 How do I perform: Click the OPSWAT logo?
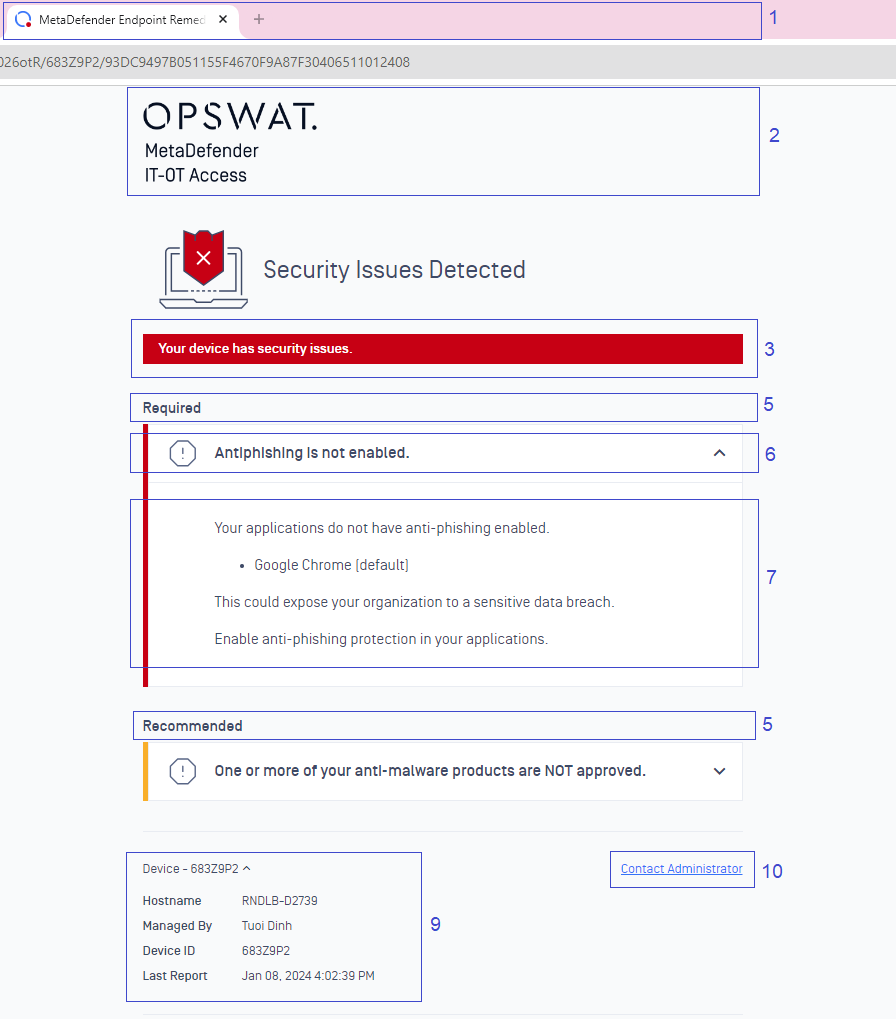tap(230, 116)
